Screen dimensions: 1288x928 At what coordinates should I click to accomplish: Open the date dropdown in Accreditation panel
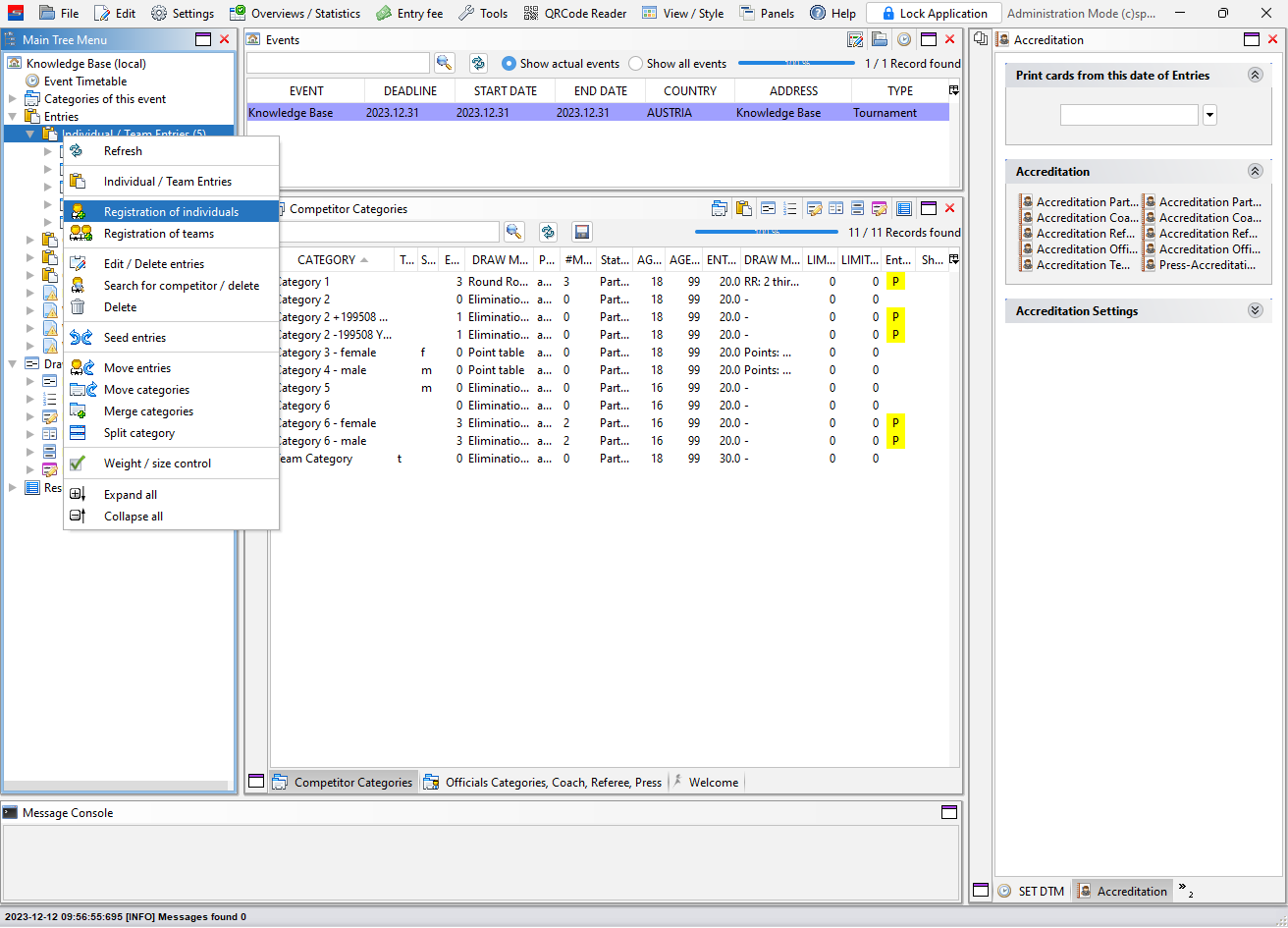click(x=1209, y=115)
